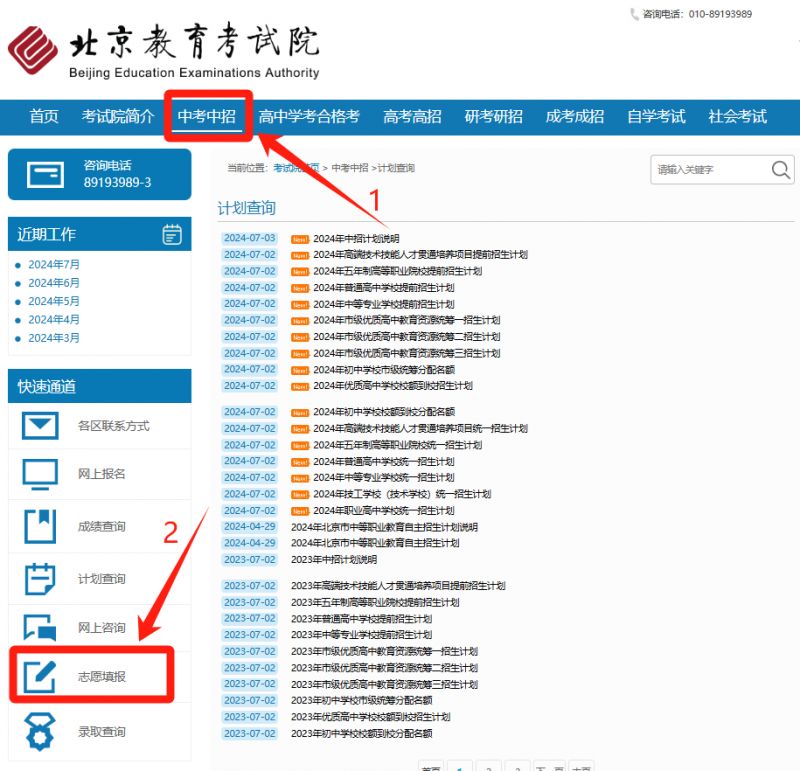Click date 2024-07-03 in the list
The height and width of the screenshot is (771, 800).
click(249, 238)
